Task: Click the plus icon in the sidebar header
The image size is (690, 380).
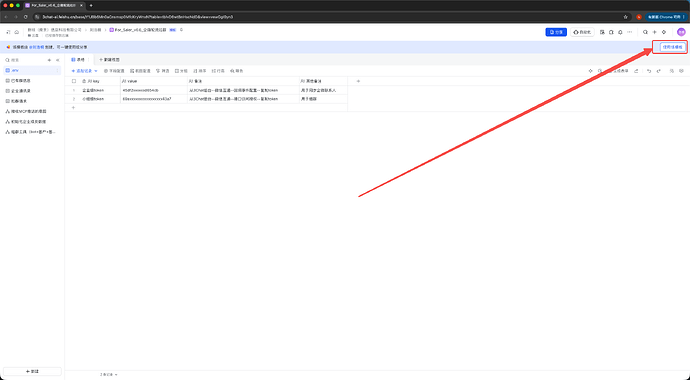Action: coord(49,60)
